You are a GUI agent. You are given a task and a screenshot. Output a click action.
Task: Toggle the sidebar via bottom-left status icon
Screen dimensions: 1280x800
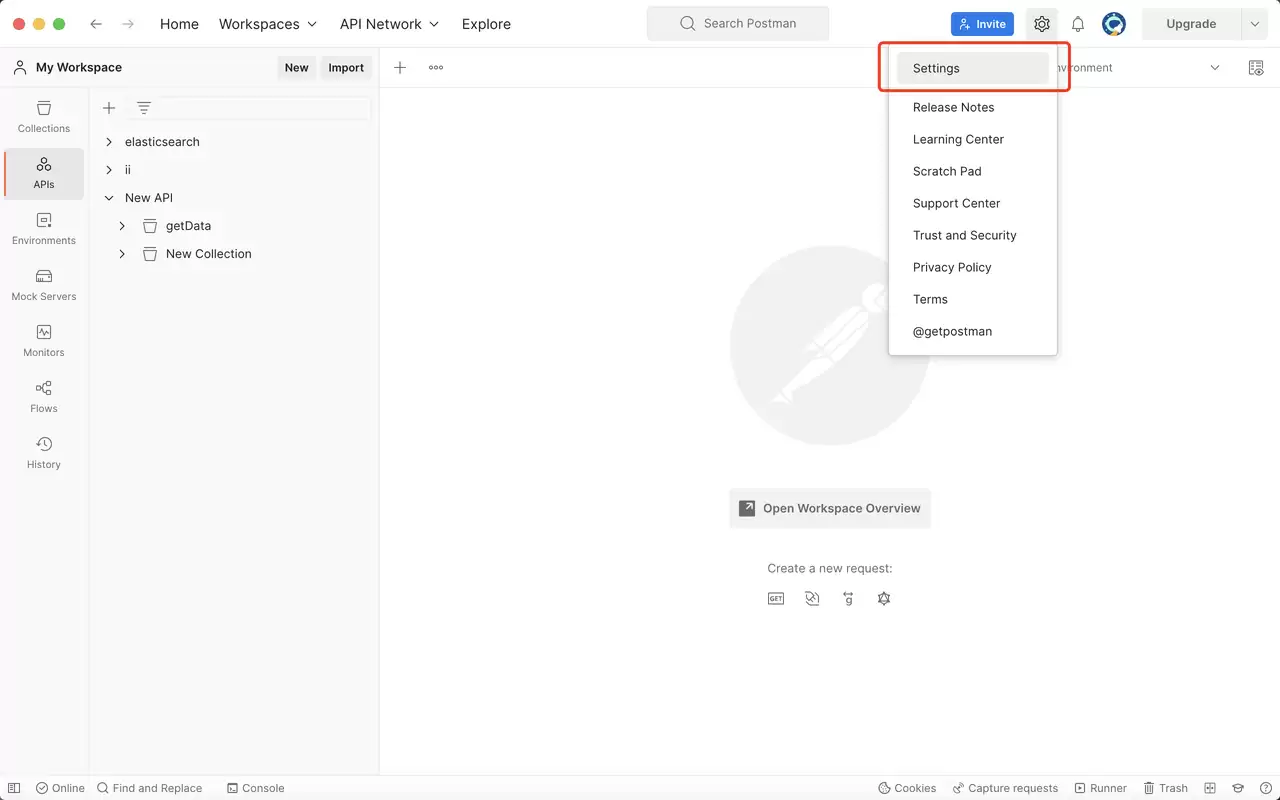14,788
